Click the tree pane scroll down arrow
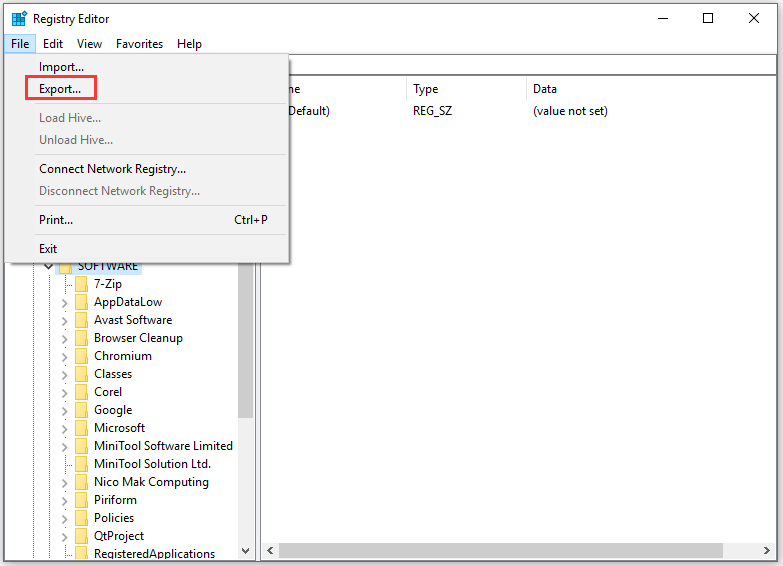This screenshot has width=783, height=566. pos(246,551)
